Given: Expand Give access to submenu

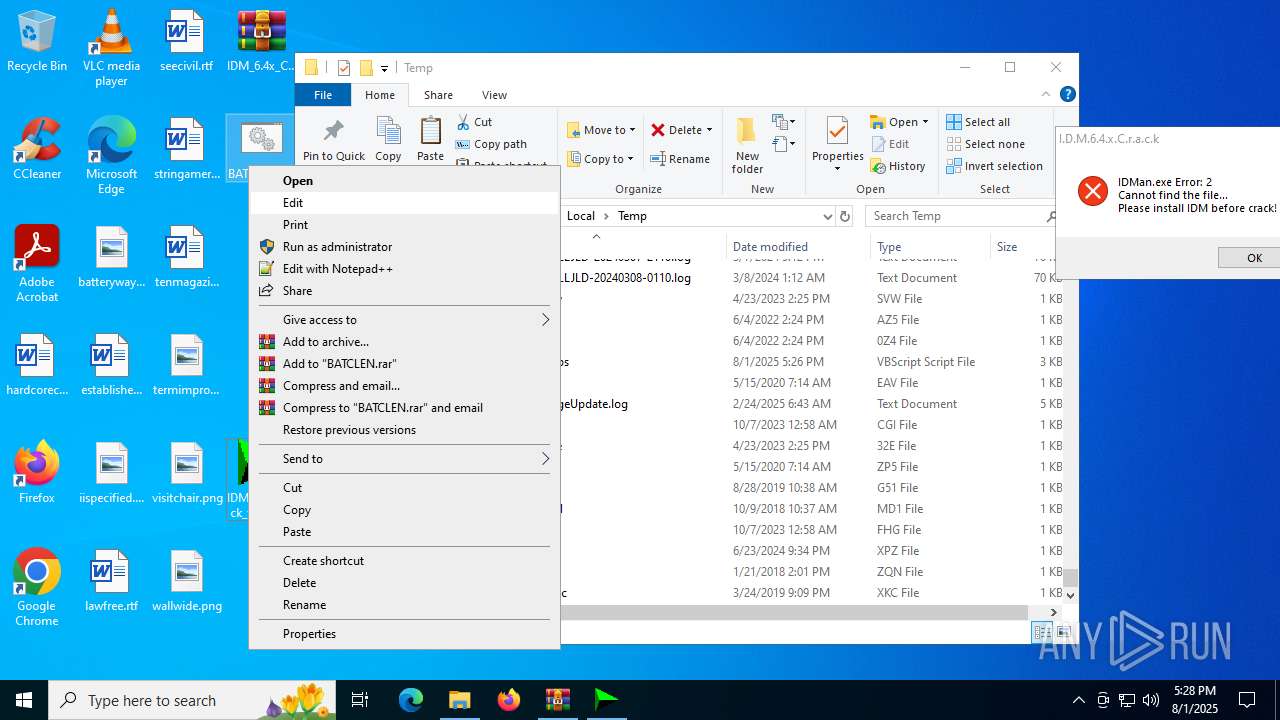Looking at the screenshot, I should coord(404,320).
